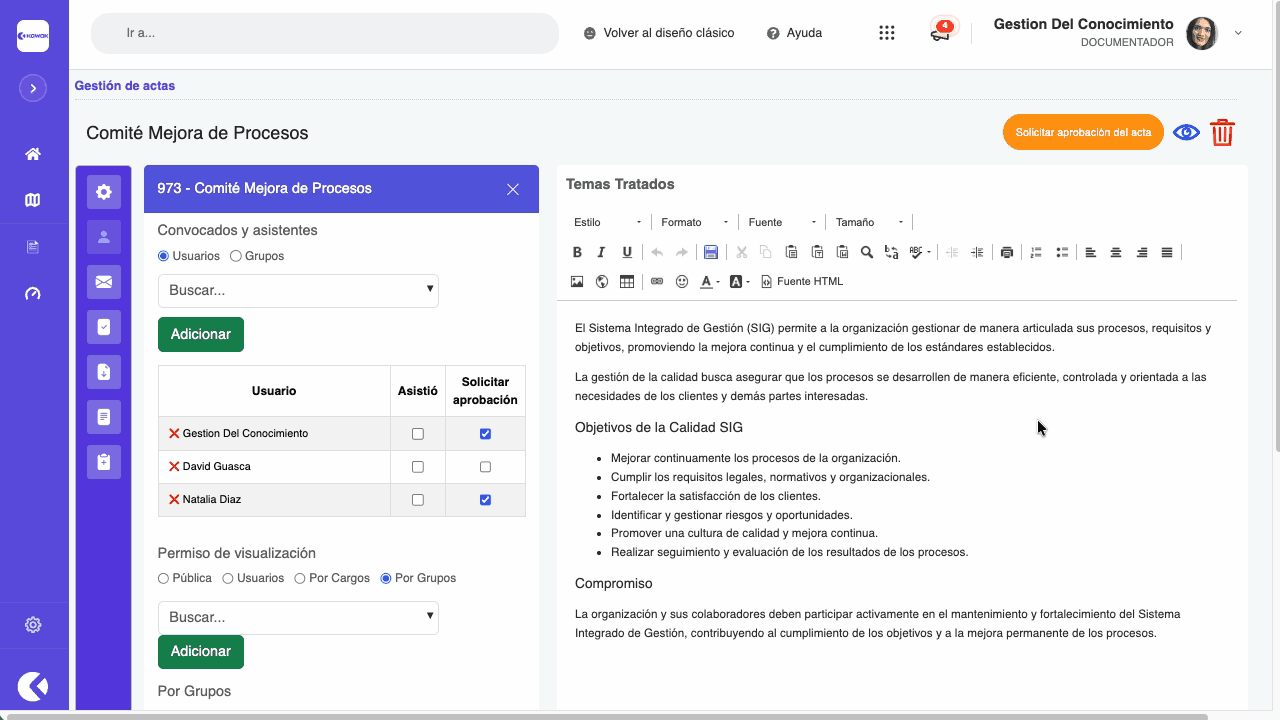Insert an image into the editor
This screenshot has width=1280, height=720.
coord(577,282)
